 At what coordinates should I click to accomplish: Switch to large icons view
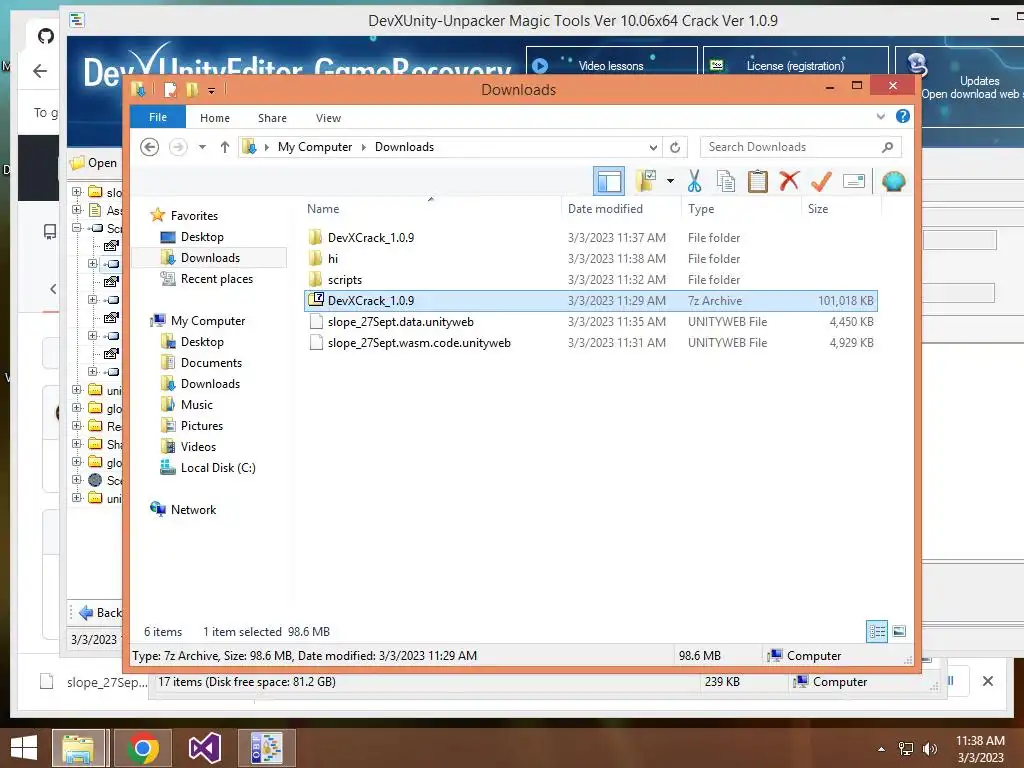tap(899, 631)
